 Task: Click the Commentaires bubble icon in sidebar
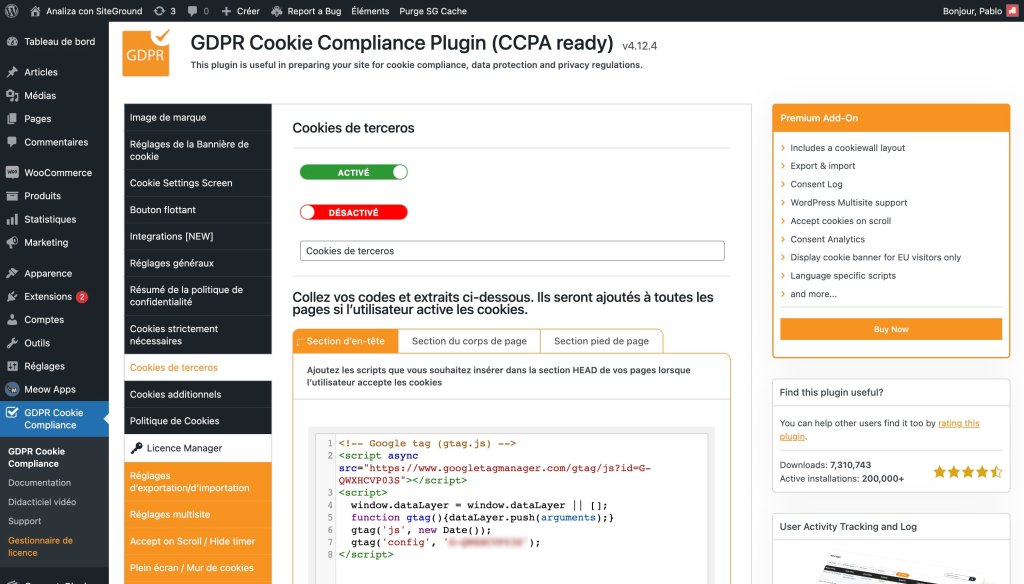(12, 142)
